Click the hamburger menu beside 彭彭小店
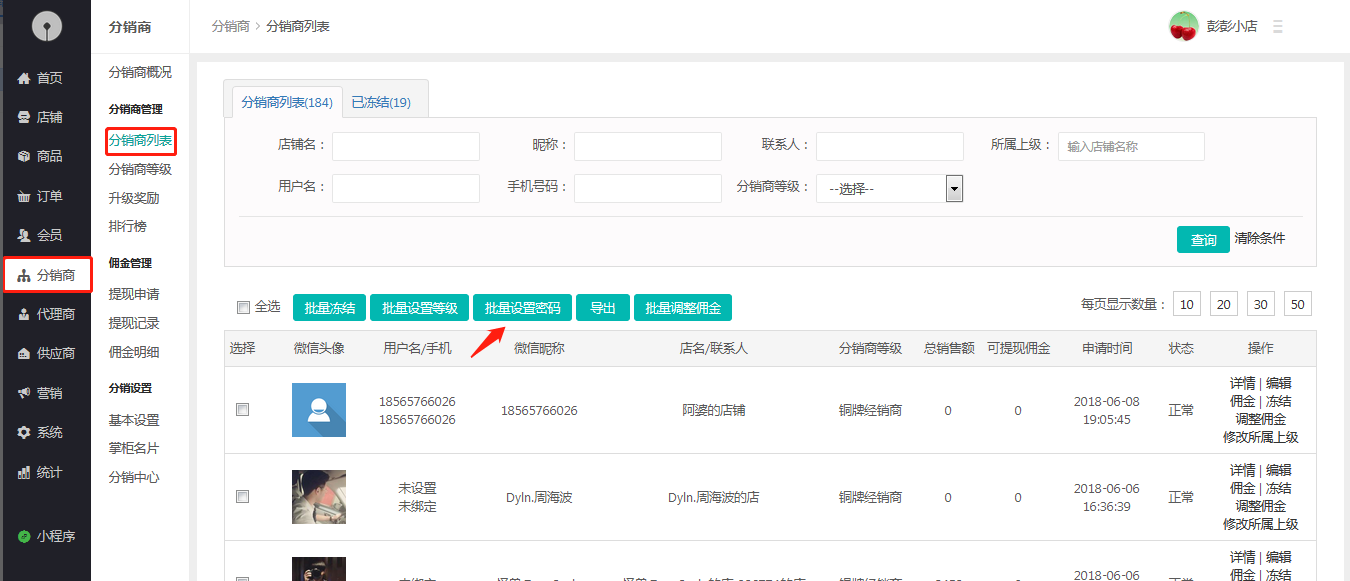This screenshot has height=581, width=1350. [x=1277, y=27]
